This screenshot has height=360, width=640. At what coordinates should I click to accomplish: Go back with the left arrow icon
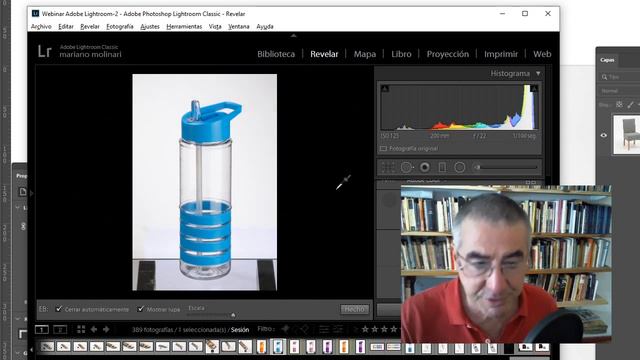(94, 329)
